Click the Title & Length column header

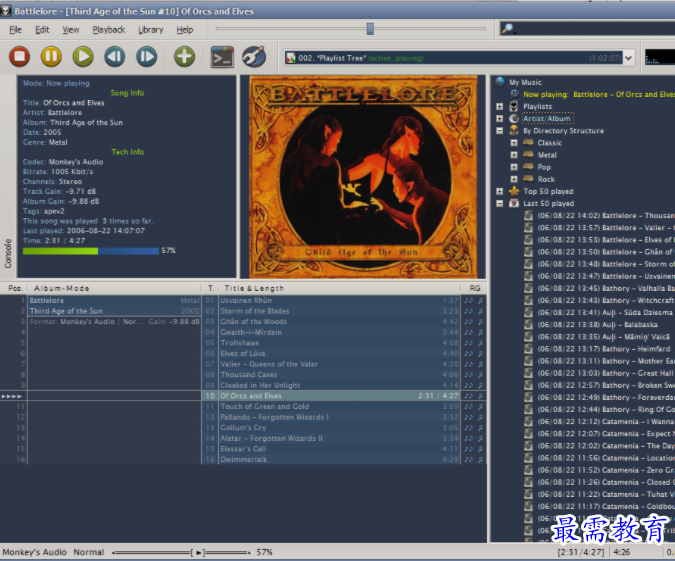pyautogui.click(x=339, y=288)
